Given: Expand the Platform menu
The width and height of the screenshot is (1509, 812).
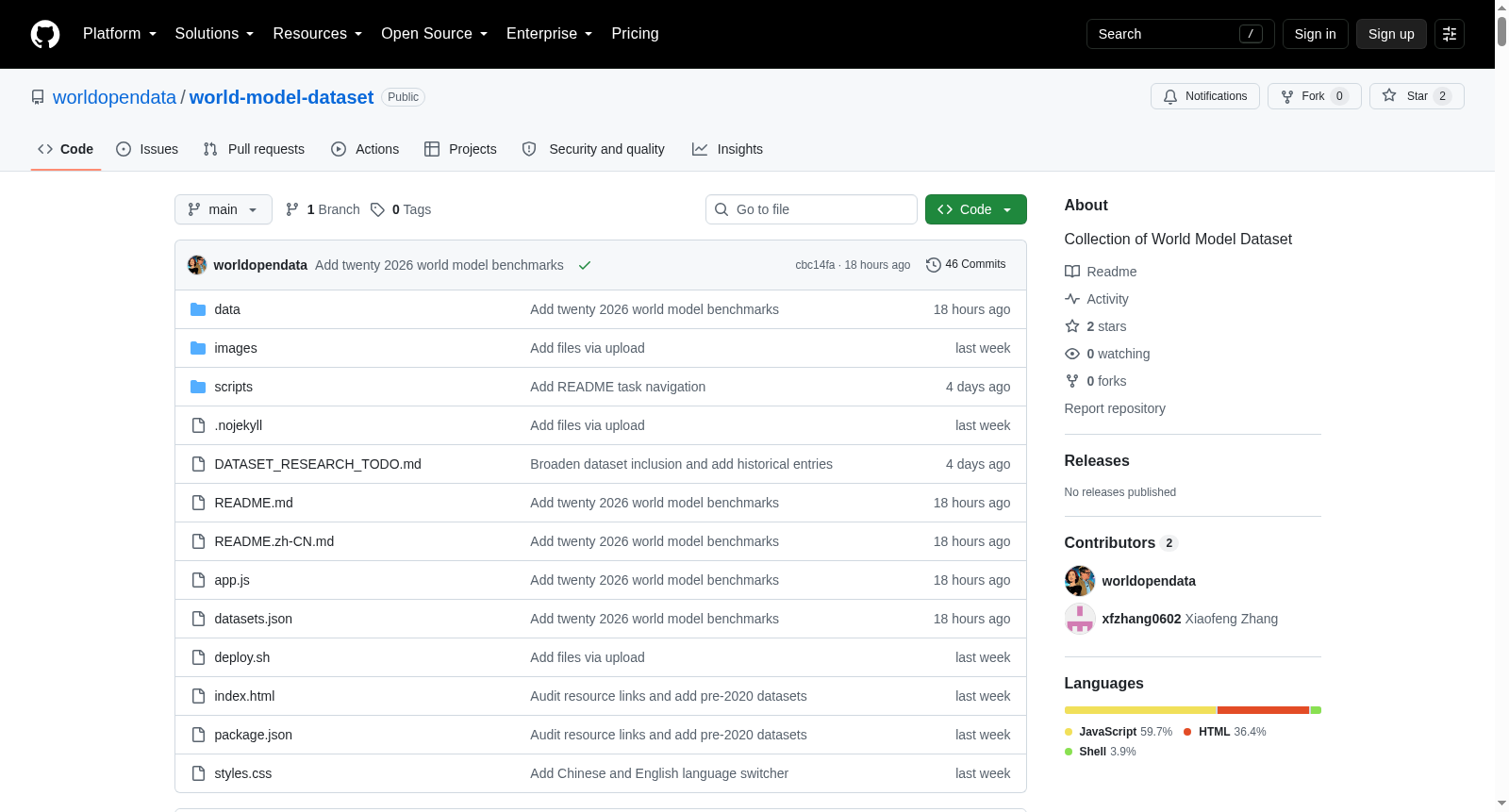Looking at the screenshot, I should click(120, 34).
